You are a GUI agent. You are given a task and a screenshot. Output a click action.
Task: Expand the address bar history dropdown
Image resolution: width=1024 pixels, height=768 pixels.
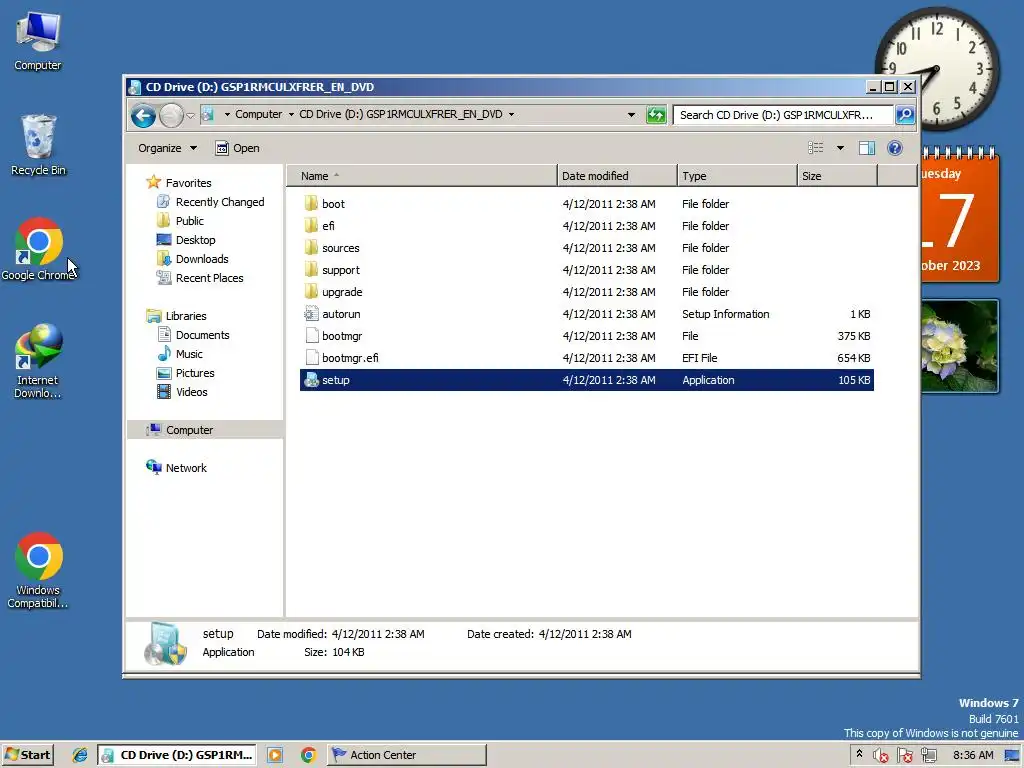pos(631,115)
